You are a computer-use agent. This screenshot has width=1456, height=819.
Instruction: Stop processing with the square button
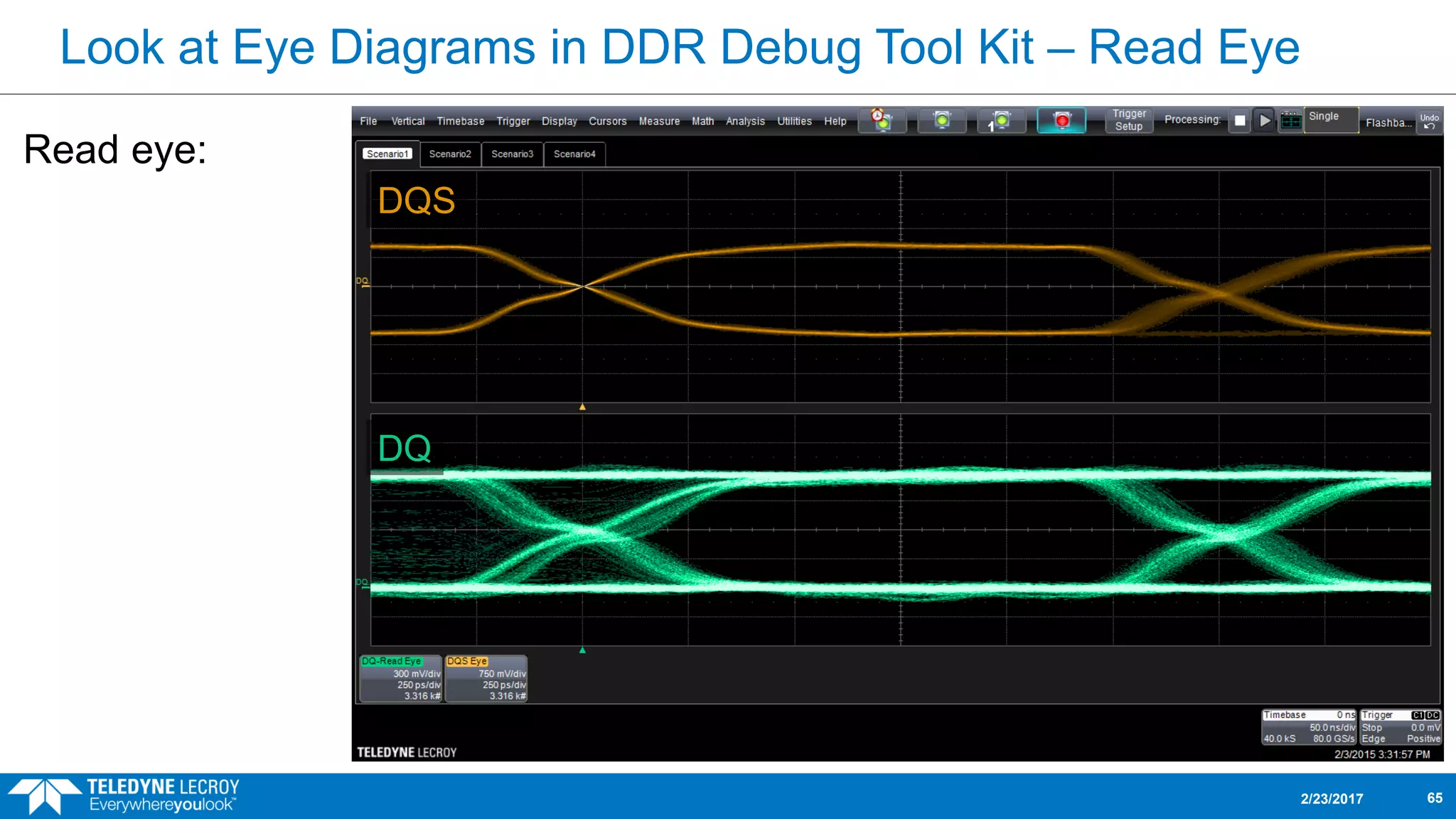coord(1240,120)
